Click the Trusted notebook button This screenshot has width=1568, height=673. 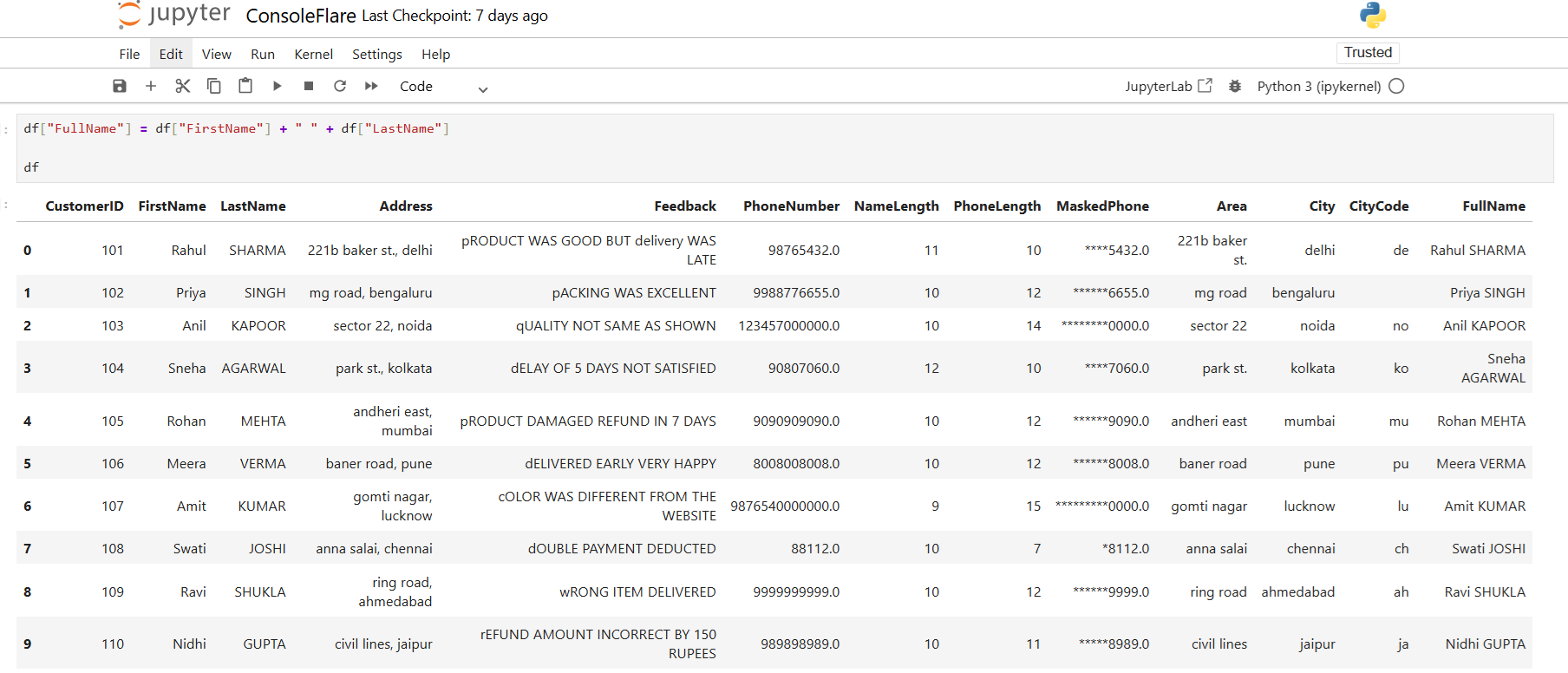1368,52
